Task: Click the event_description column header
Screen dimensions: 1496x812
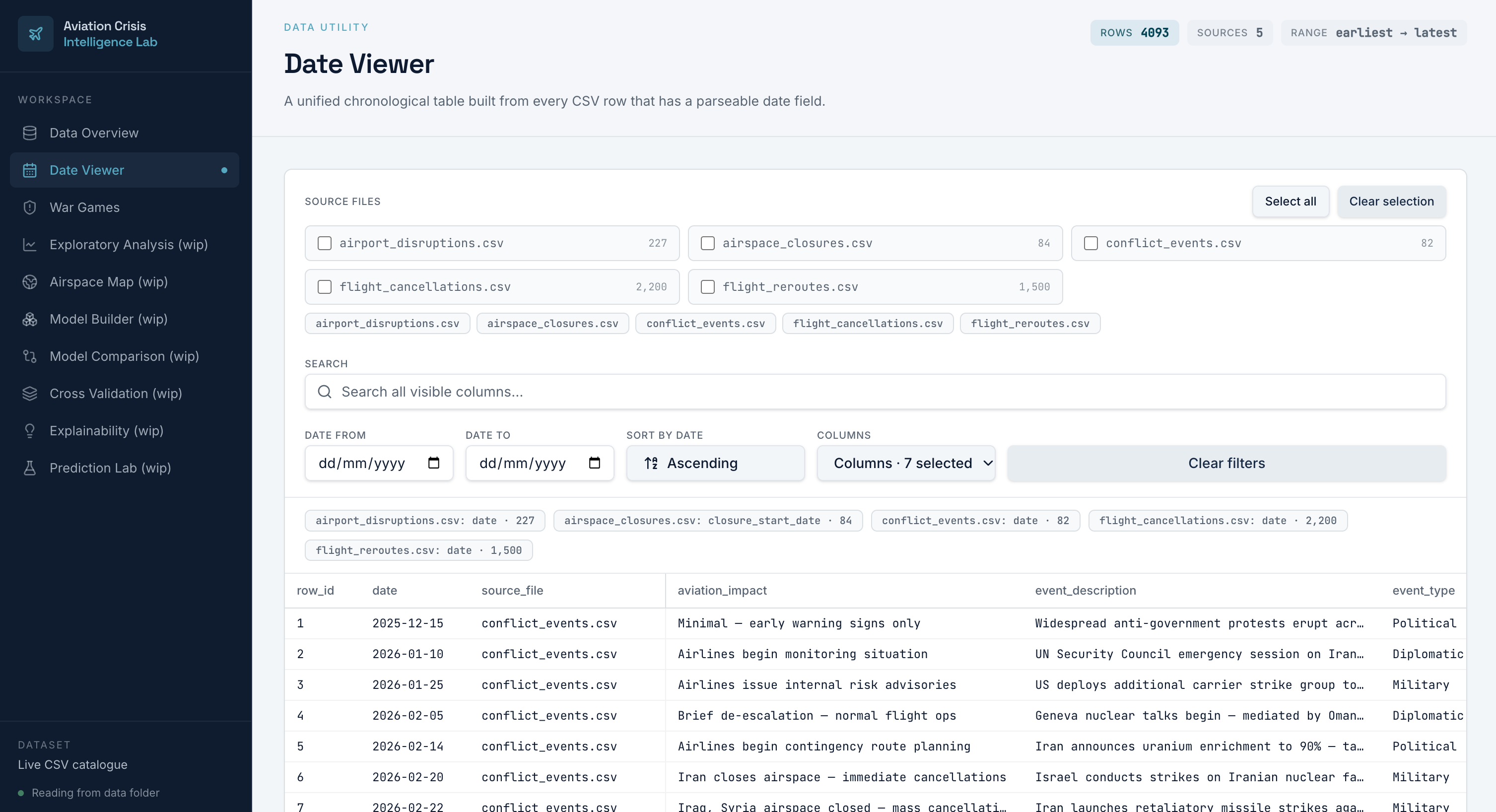Action: point(1085,590)
